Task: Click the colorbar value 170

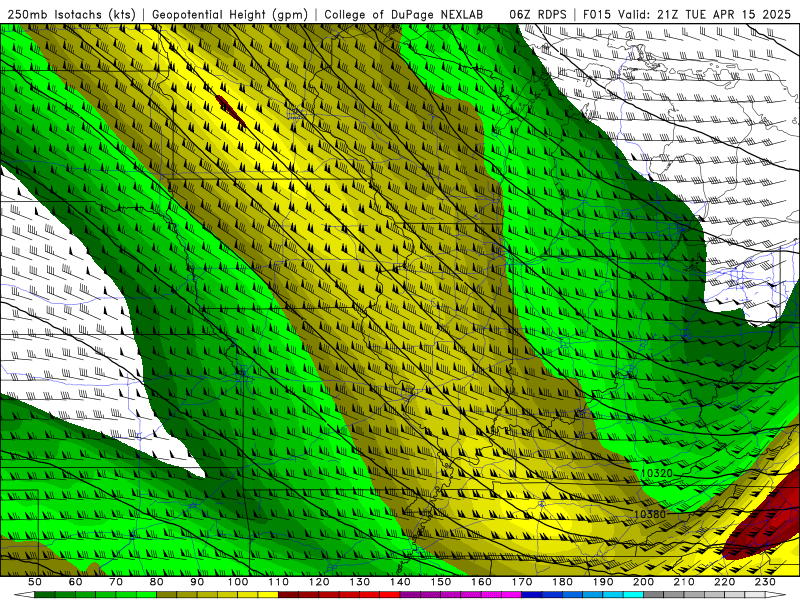Action: click(x=522, y=582)
